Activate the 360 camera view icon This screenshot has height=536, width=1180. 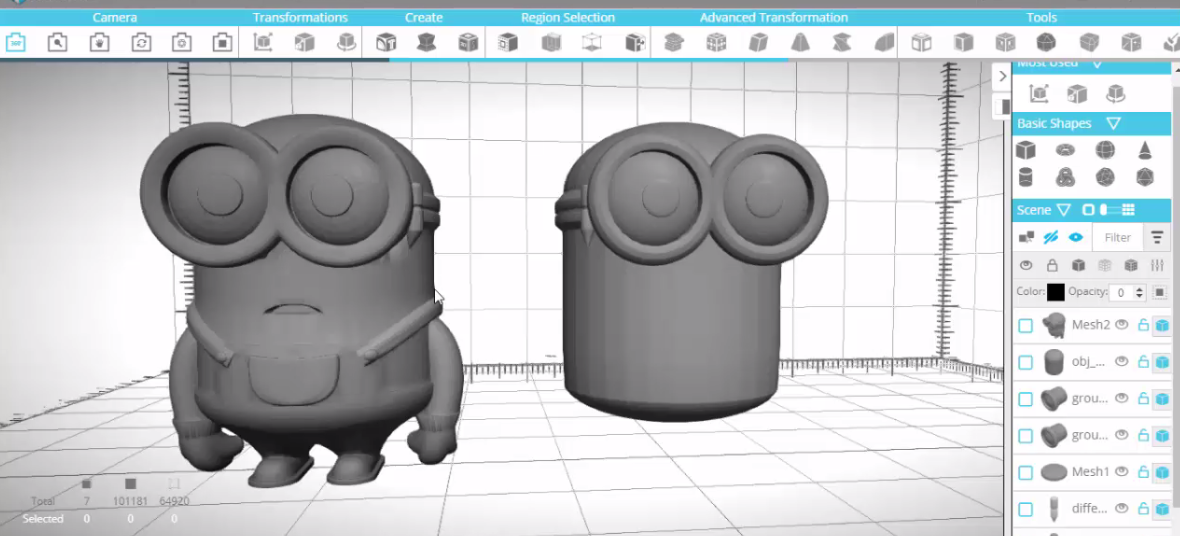point(16,42)
